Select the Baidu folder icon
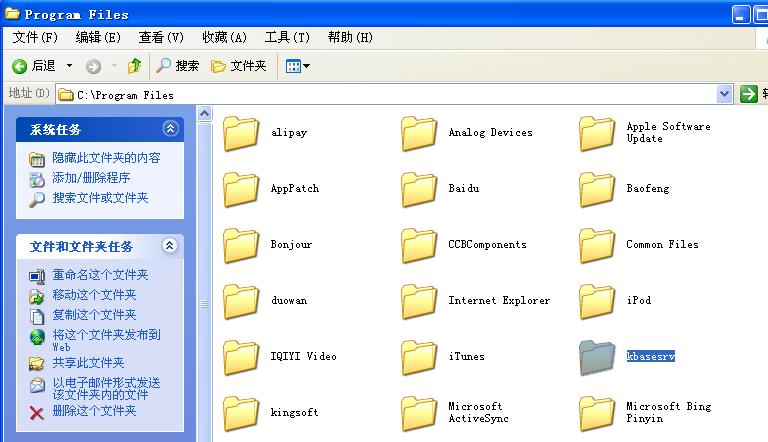The width and height of the screenshot is (768, 442). coord(418,189)
